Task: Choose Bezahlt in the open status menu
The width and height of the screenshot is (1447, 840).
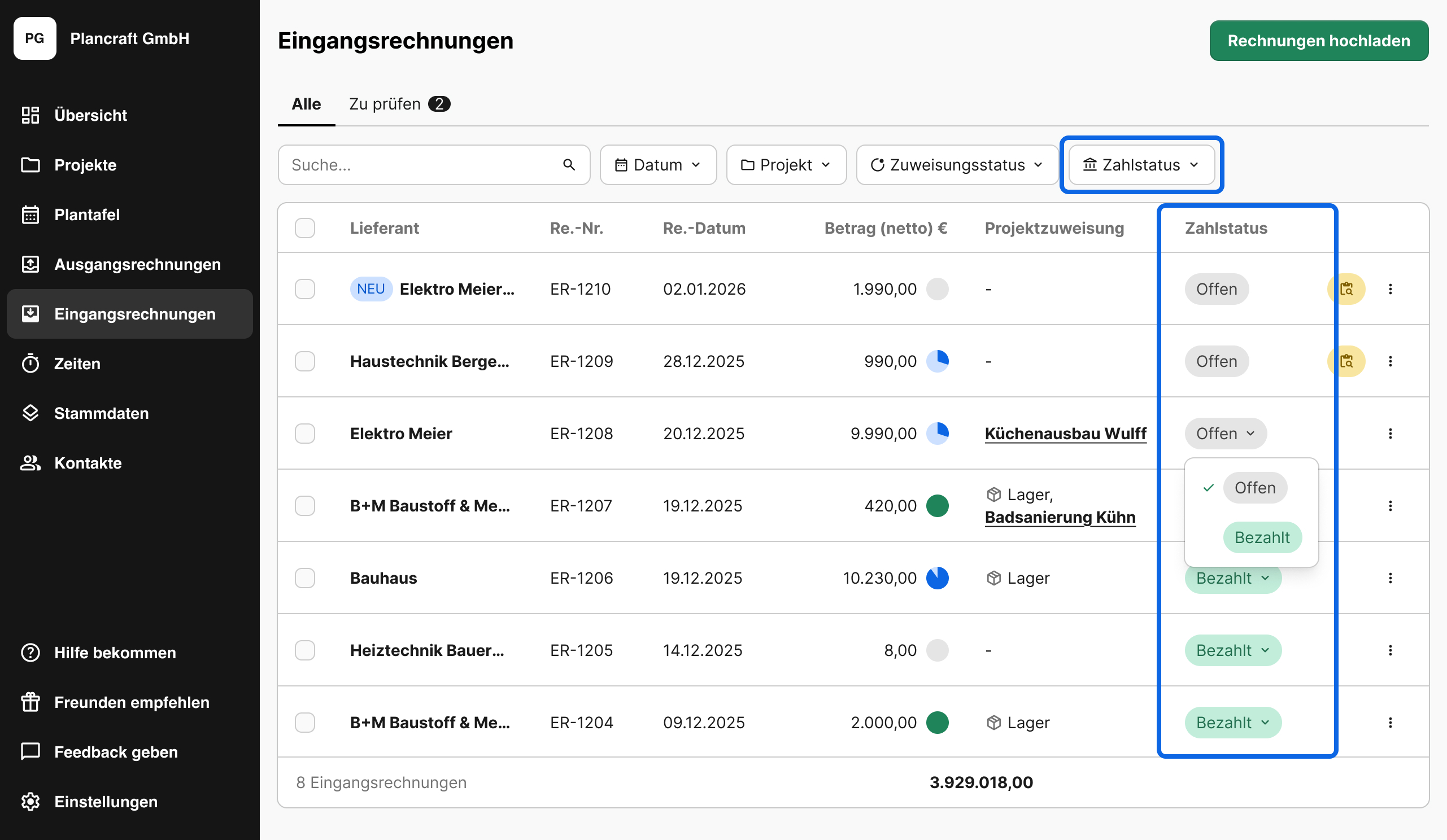Action: click(x=1262, y=537)
